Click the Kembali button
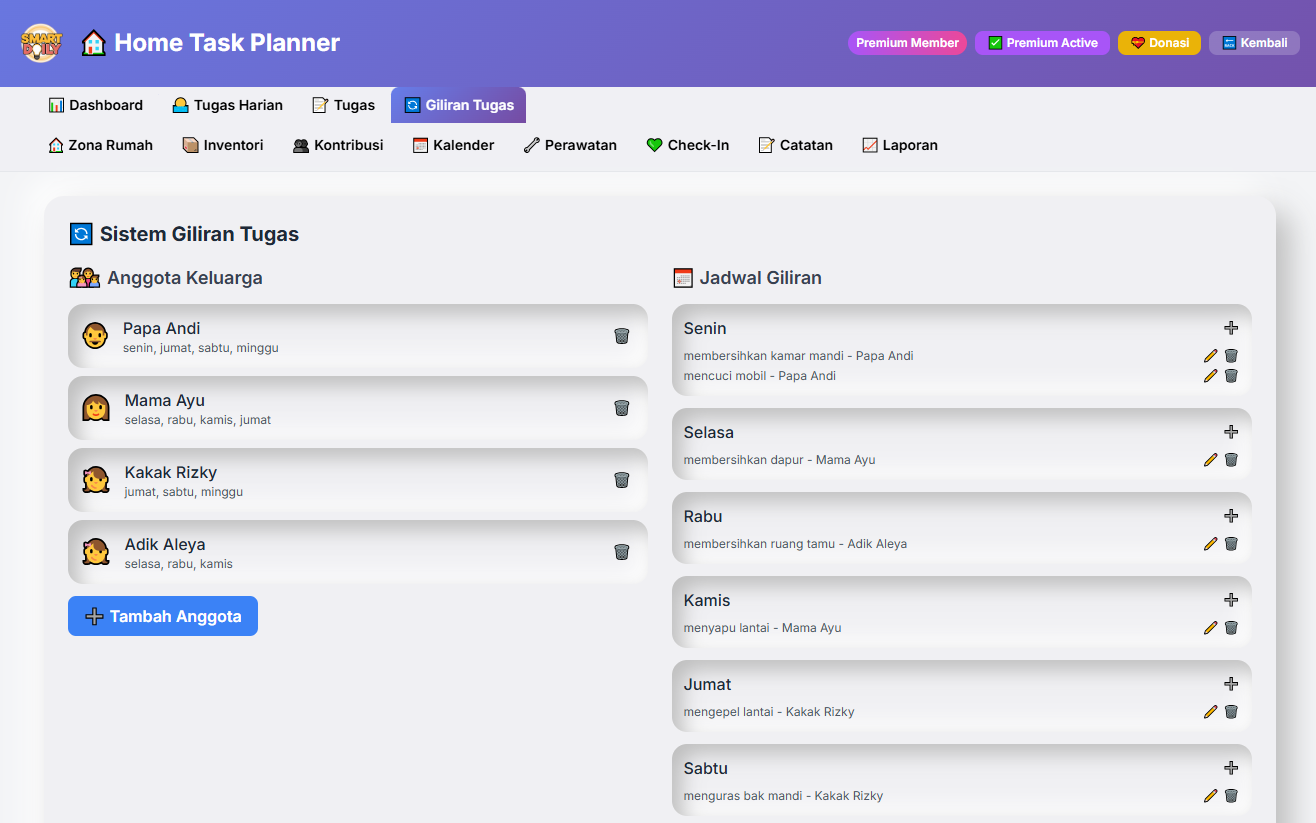Screen dimensions: 1316x823 [1254, 43]
